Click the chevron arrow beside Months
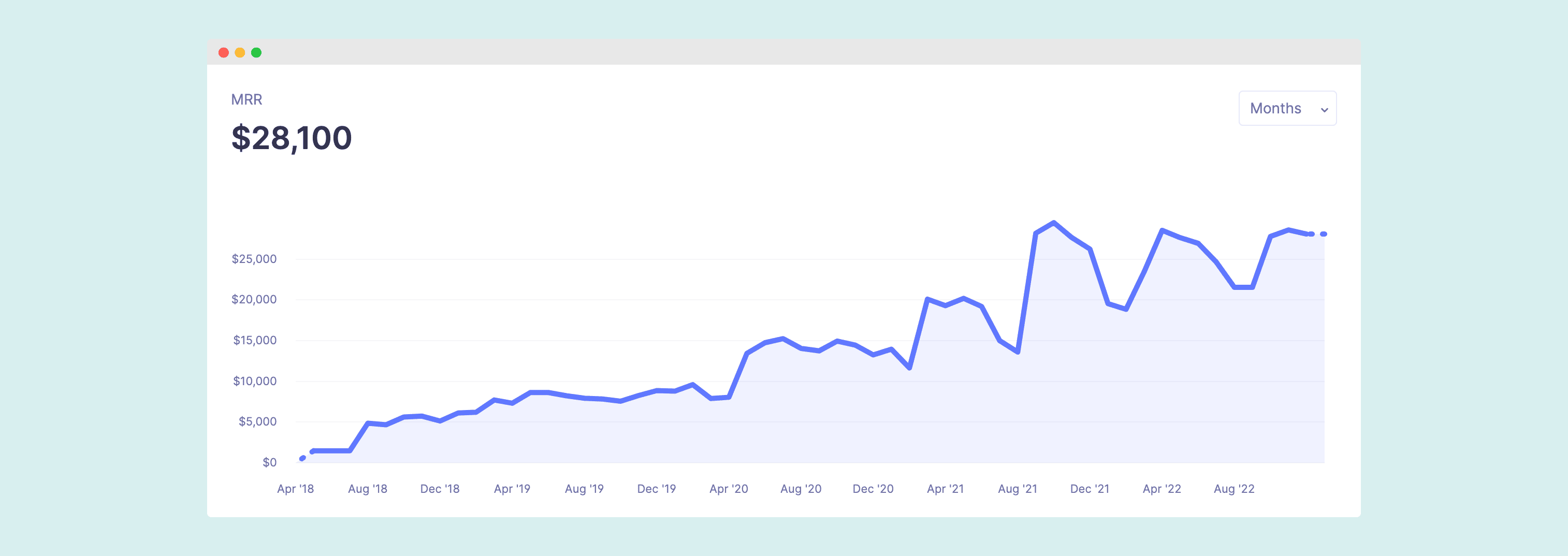The image size is (1568, 556). pos(1324,110)
